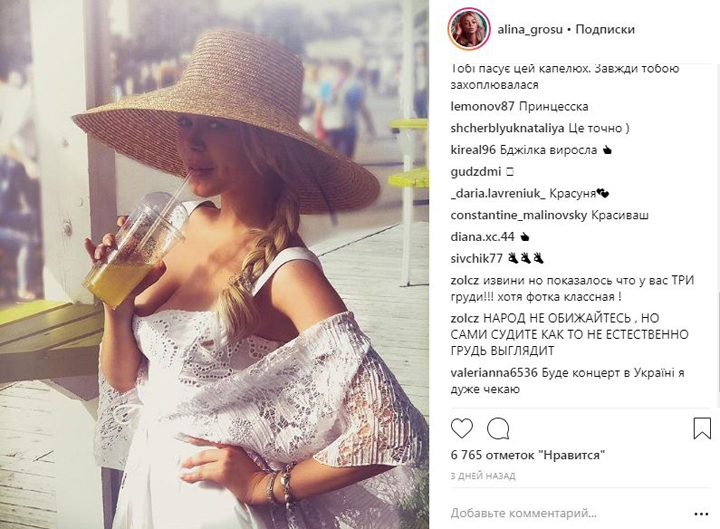Image resolution: width=720 pixels, height=529 pixels.
Task: Add a comment in the input field
Action: tap(569, 513)
